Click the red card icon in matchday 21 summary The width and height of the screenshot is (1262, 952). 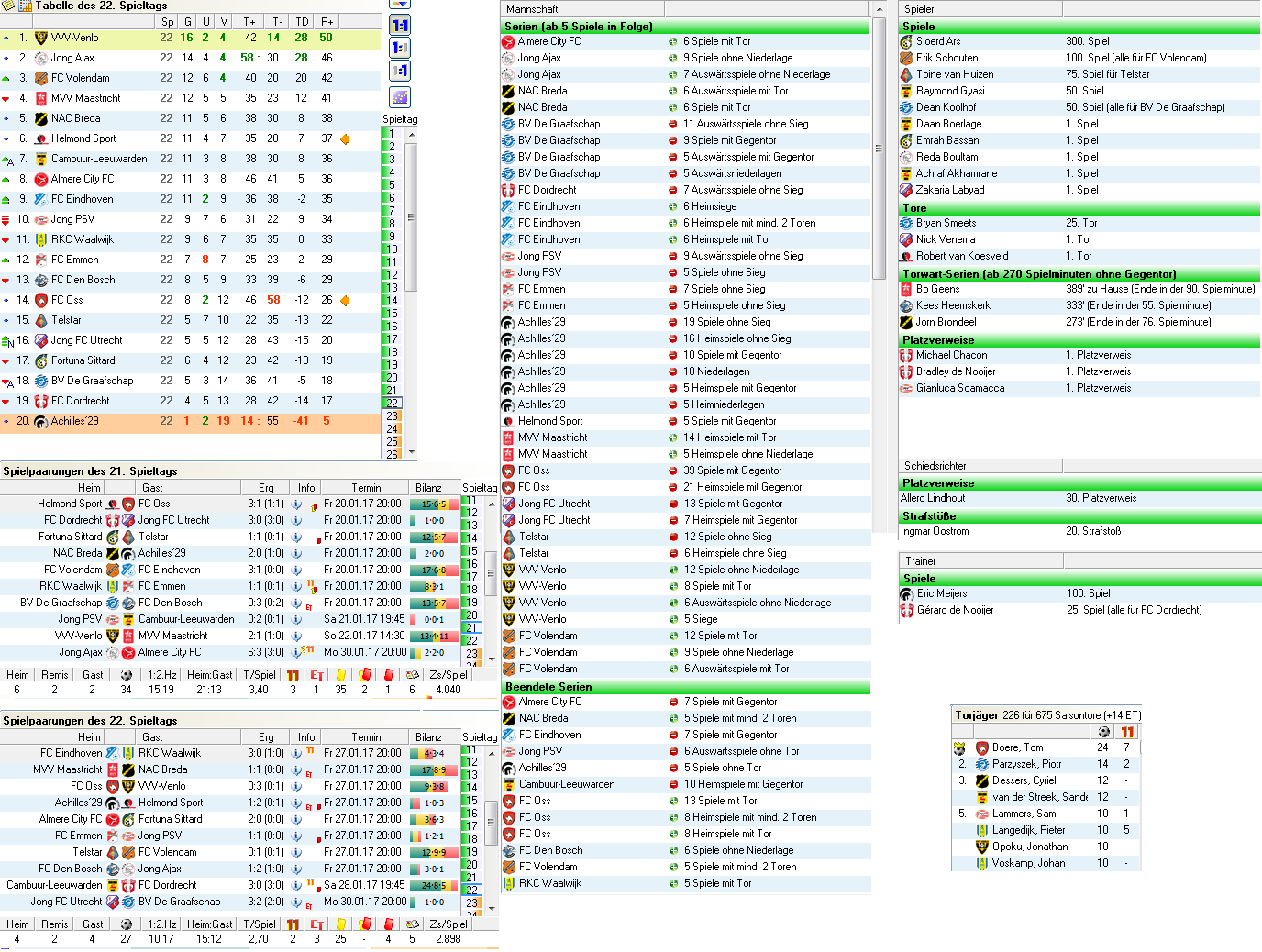click(388, 675)
